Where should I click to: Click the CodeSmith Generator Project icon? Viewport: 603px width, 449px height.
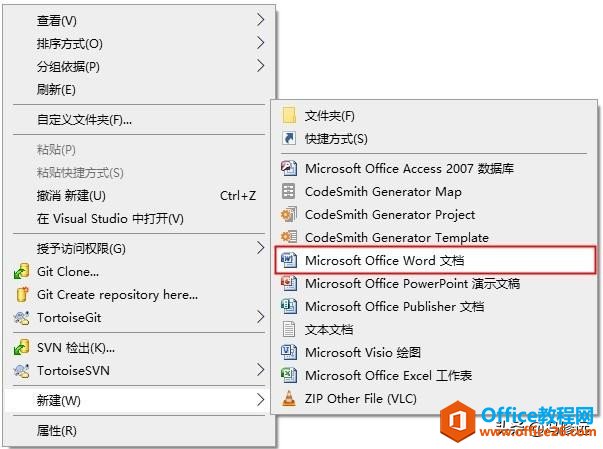(289, 214)
